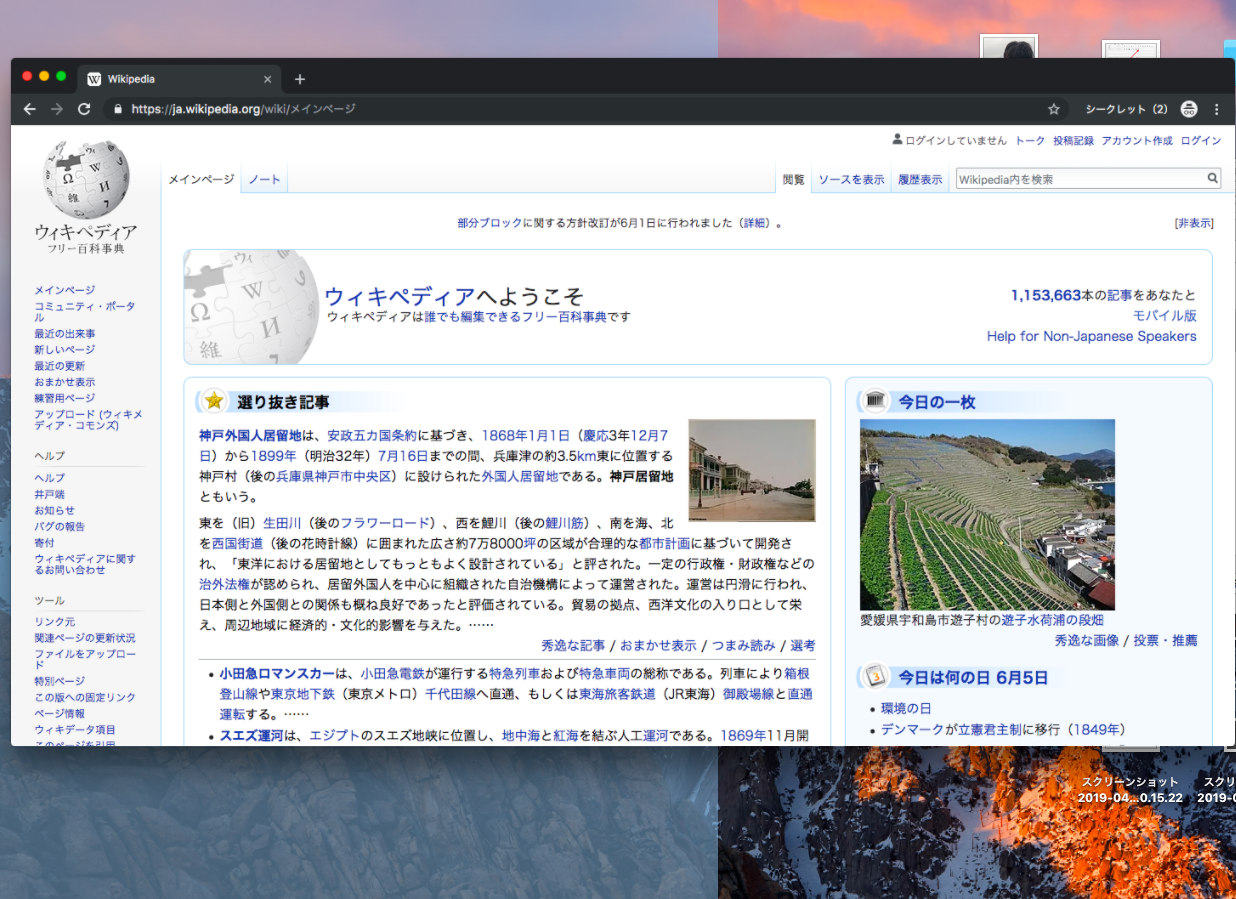Open sidebar ページ情報 link
Screen dimensions: 1236x899
[60, 713]
